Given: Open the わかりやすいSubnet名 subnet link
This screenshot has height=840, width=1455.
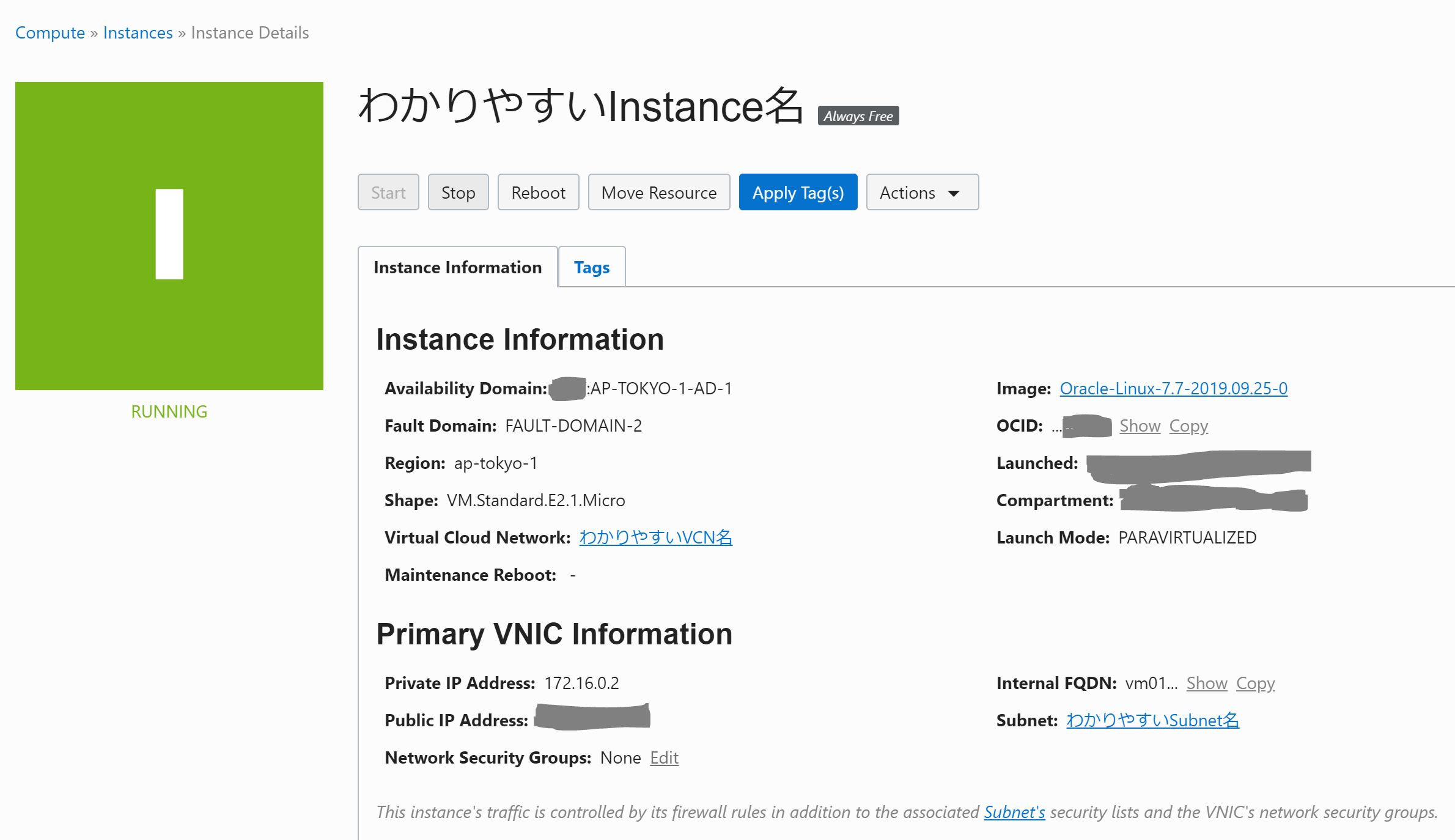Looking at the screenshot, I should 1152,720.
